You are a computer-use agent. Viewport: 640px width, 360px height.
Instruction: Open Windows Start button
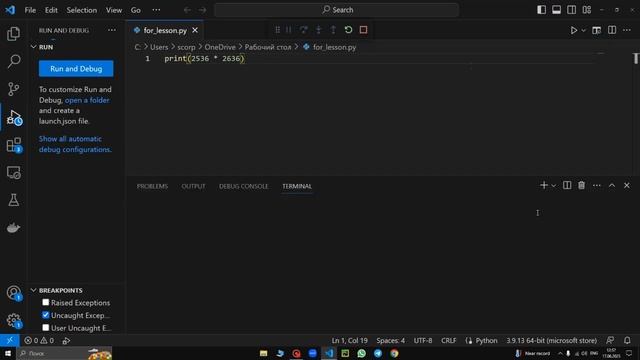pos(8,353)
